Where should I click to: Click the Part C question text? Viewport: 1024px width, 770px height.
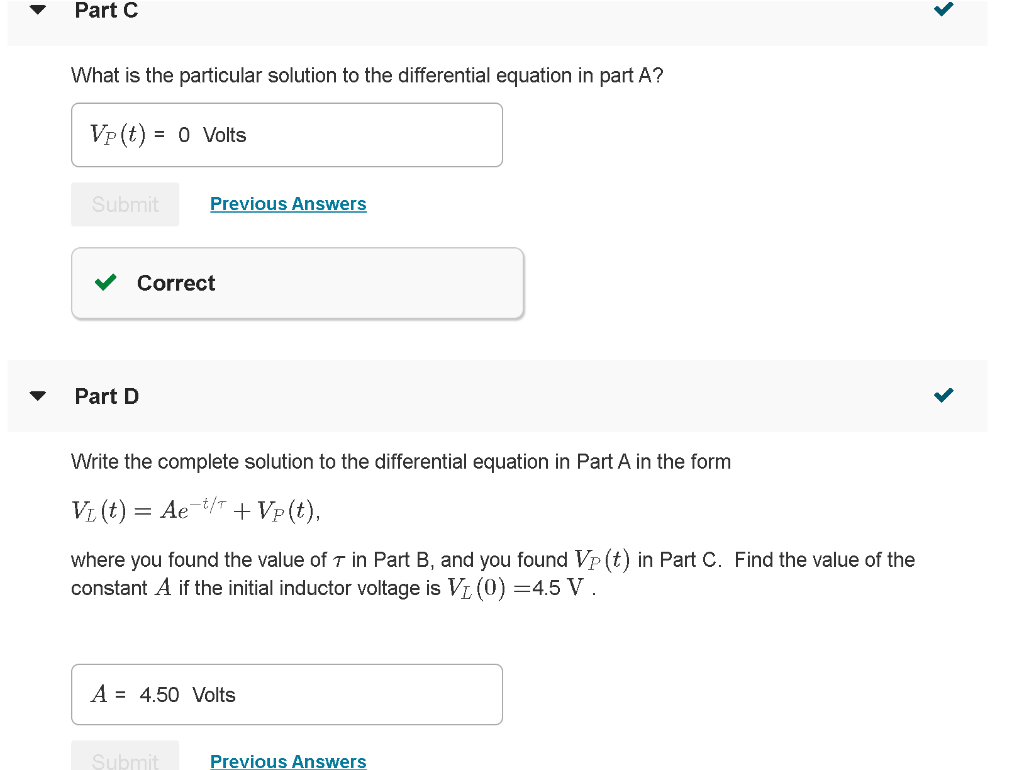[x=367, y=76]
